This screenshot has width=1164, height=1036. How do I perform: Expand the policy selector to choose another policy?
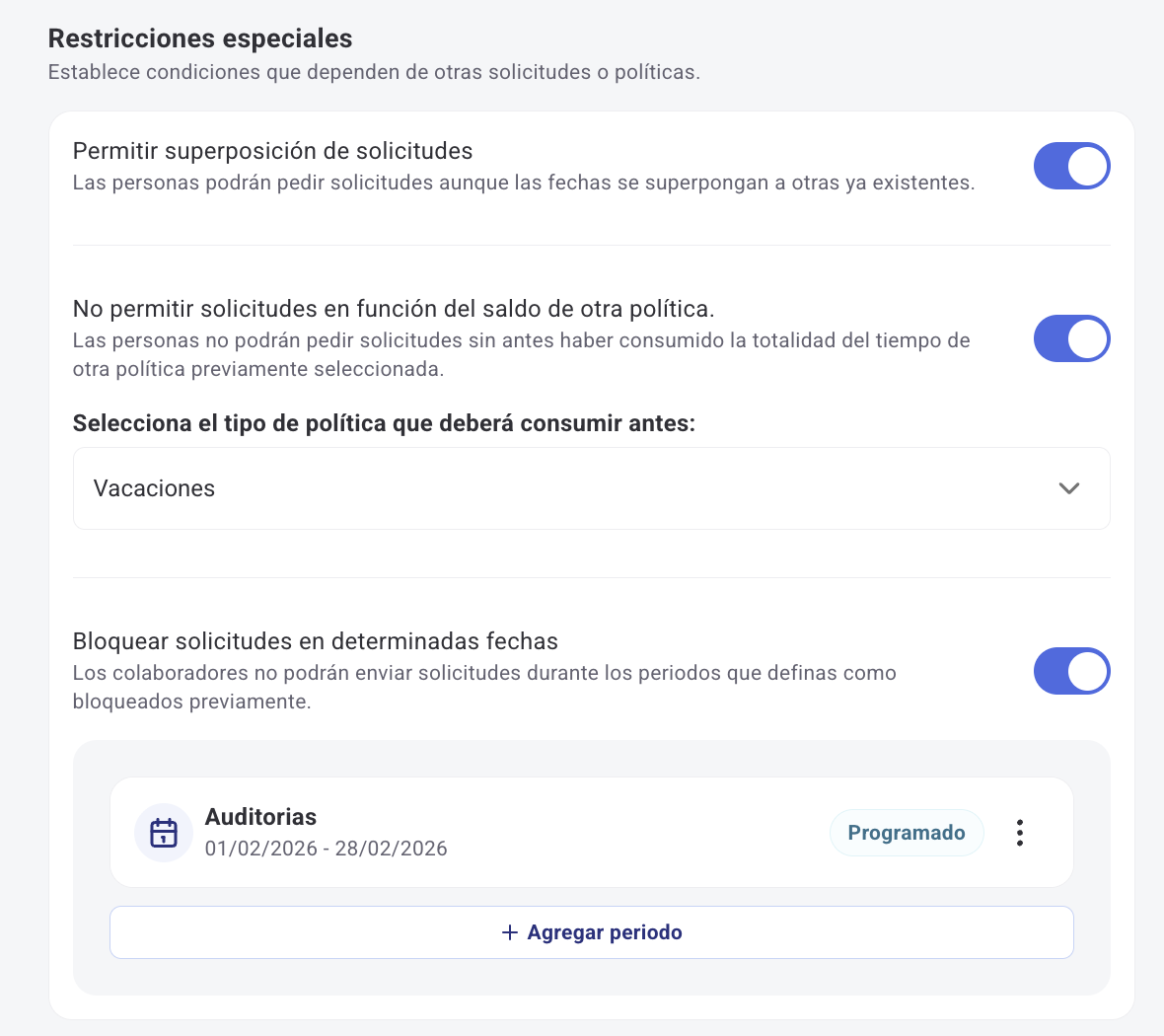[591, 487]
